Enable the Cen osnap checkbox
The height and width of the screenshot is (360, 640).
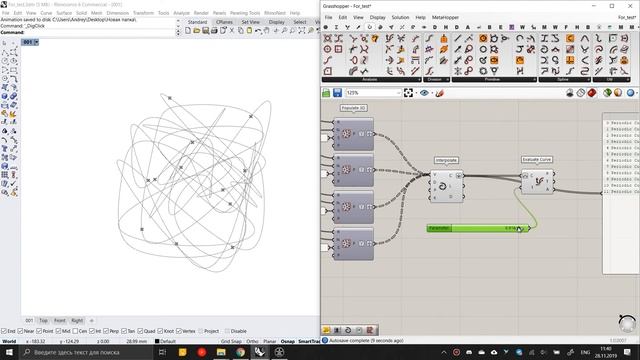[75, 331]
